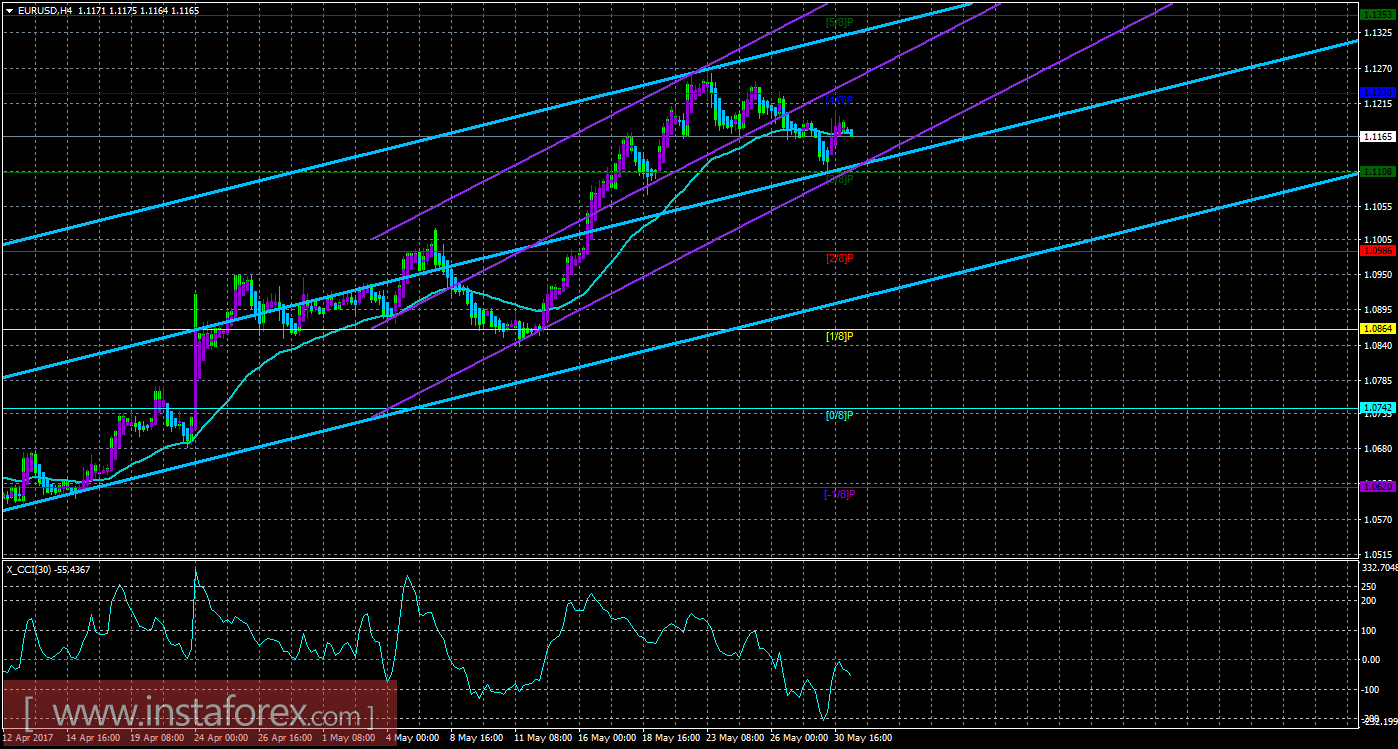Click the purple 1.0620 price label
Screen dimensions: 1398x749
point(1377,485)
